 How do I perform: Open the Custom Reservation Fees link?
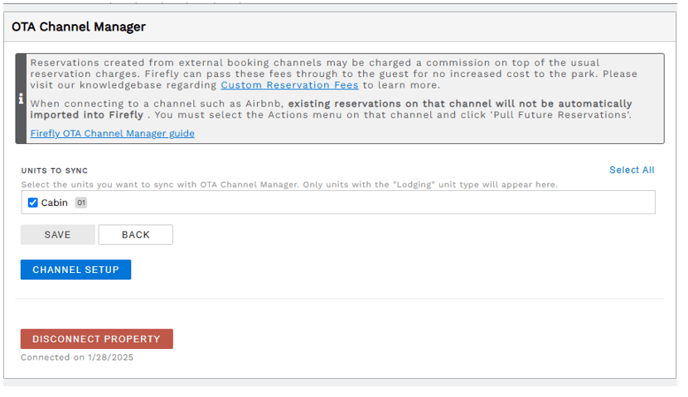click(290, 85)
